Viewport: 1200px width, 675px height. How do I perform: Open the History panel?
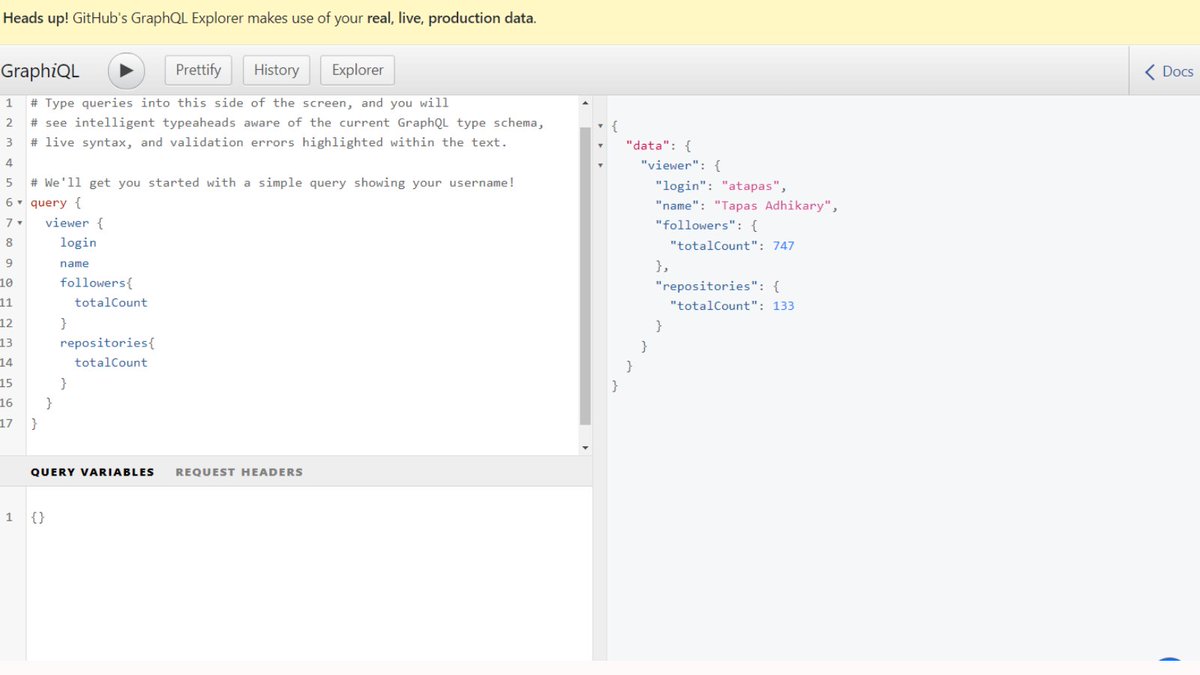pos(276,70)
